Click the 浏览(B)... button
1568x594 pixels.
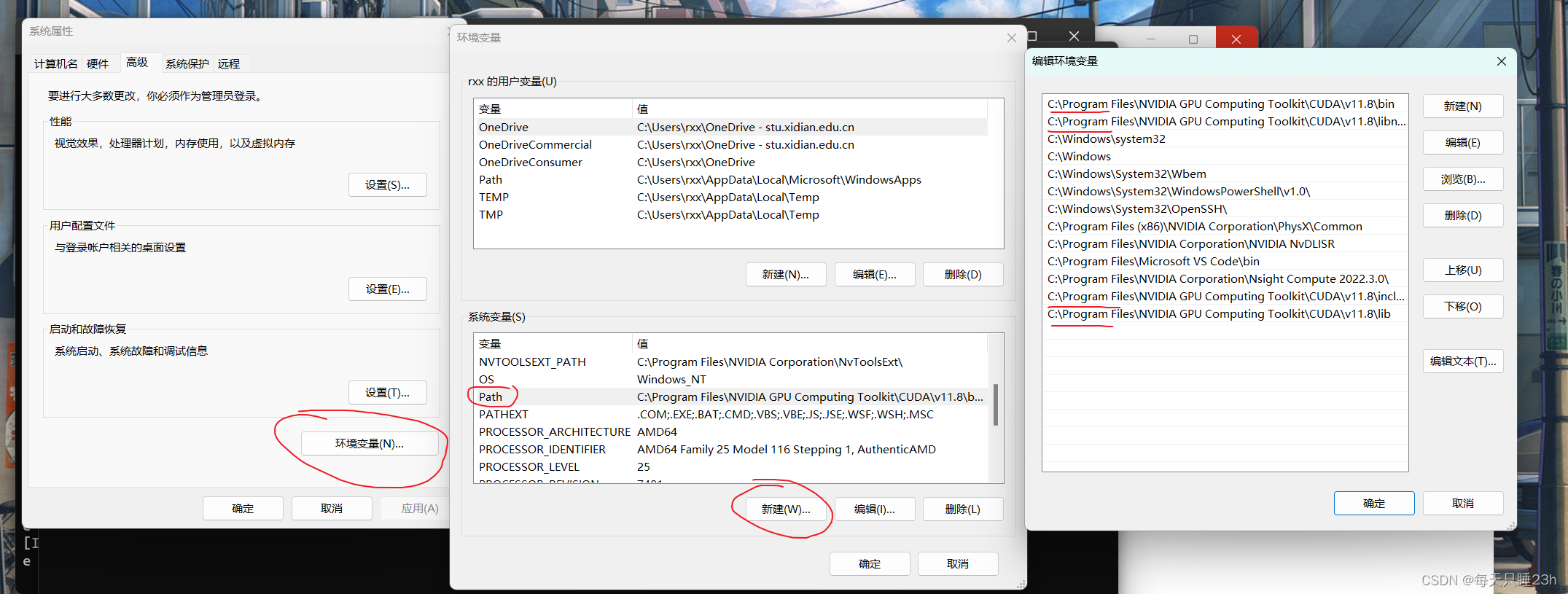click(x=1463, y=179)
